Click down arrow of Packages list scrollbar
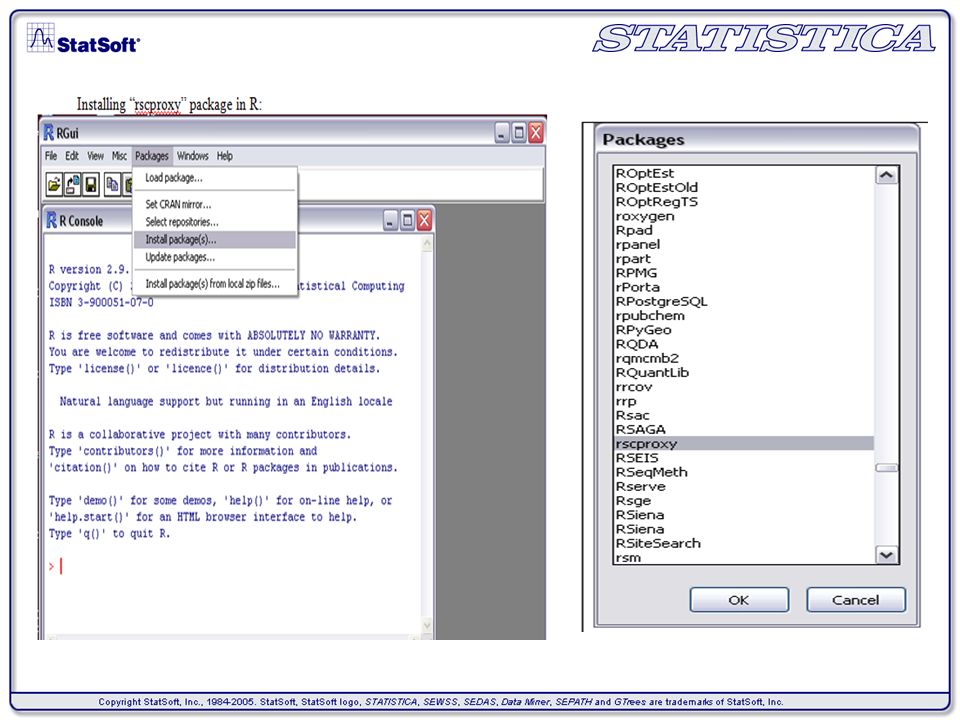 (886, 555)
